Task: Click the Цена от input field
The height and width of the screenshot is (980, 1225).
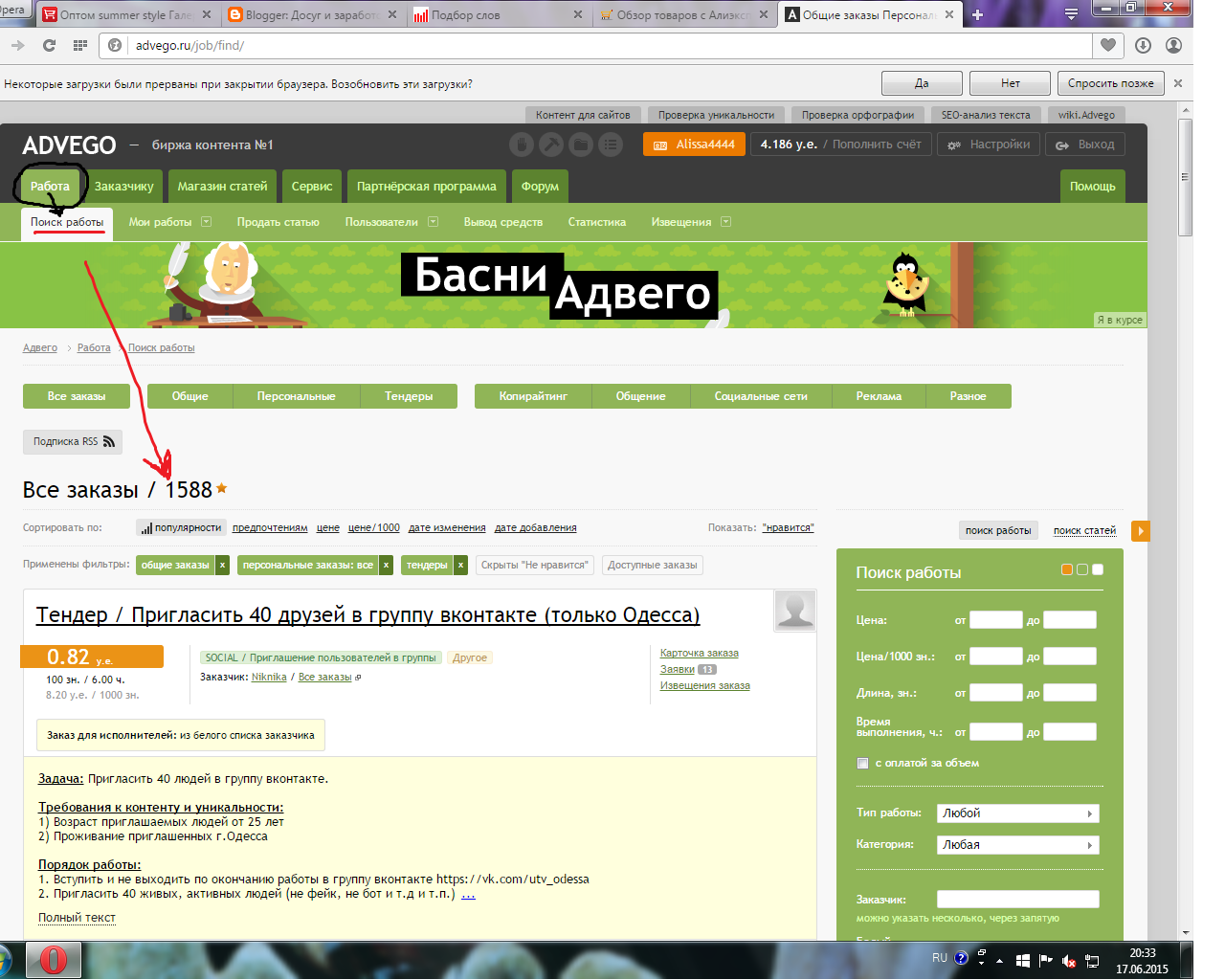Action: pos(996,620)
